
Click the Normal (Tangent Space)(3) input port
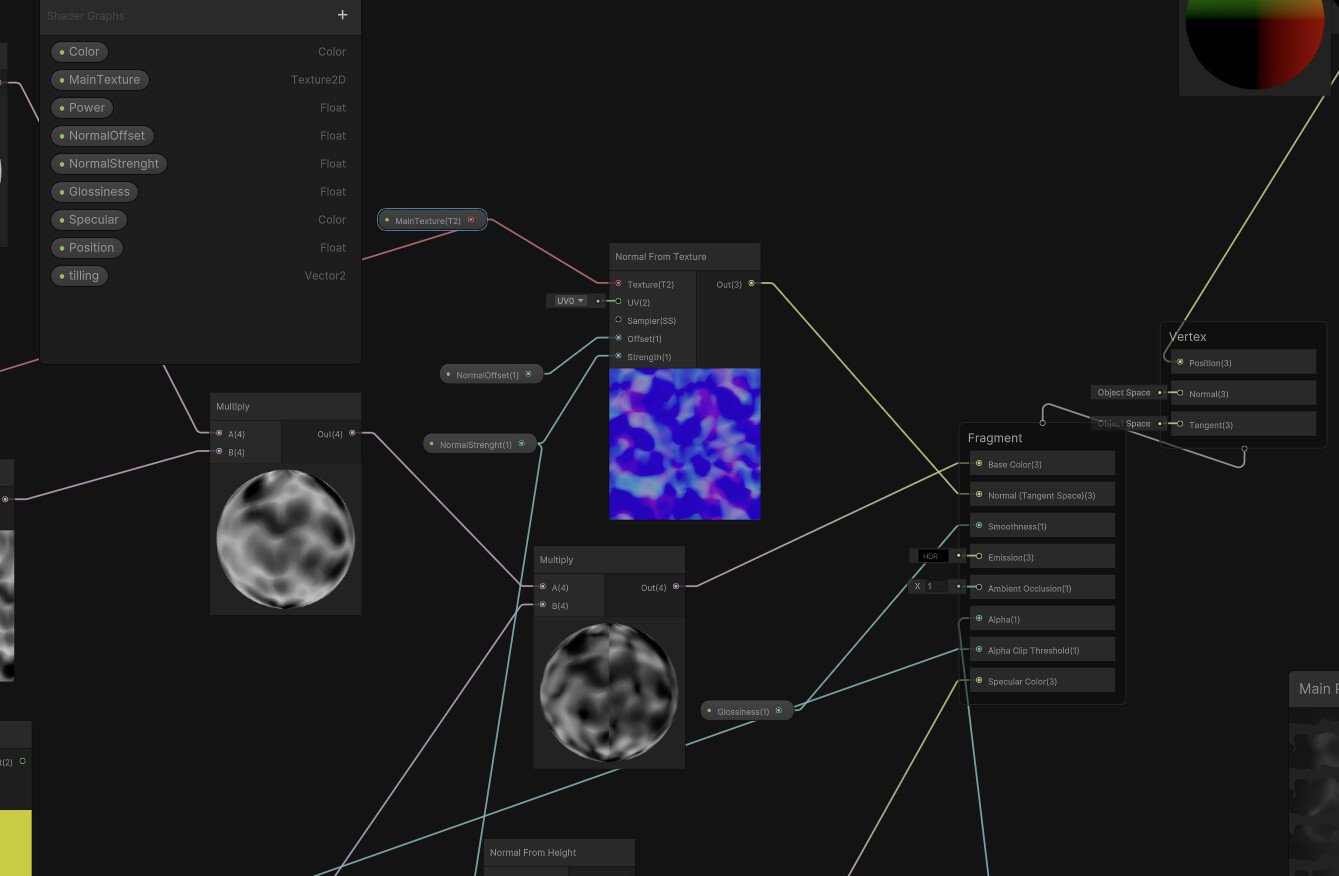(978, 494)
